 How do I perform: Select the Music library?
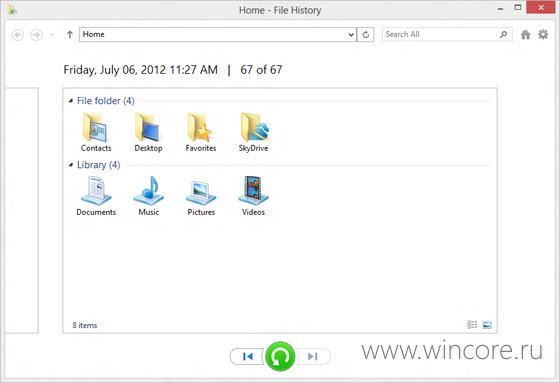pos(149,196)
